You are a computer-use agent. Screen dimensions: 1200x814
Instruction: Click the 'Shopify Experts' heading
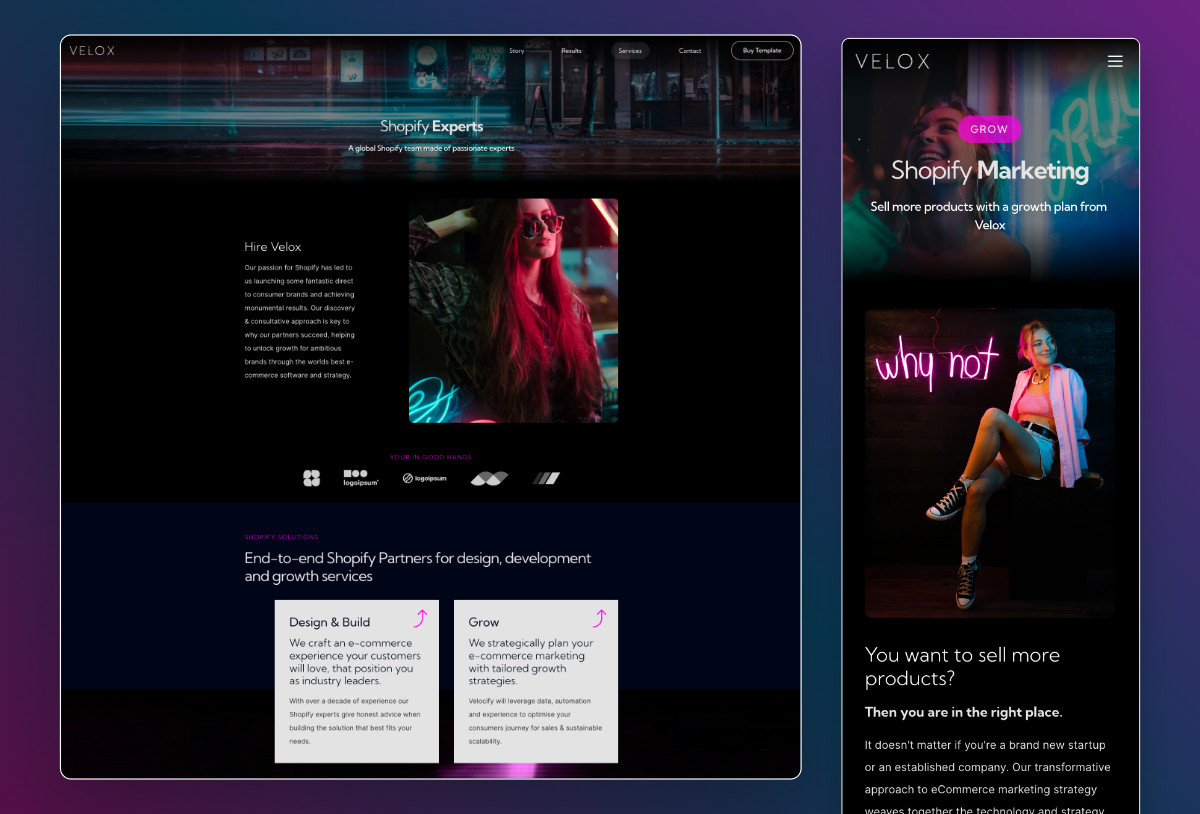tap(431, 127)
